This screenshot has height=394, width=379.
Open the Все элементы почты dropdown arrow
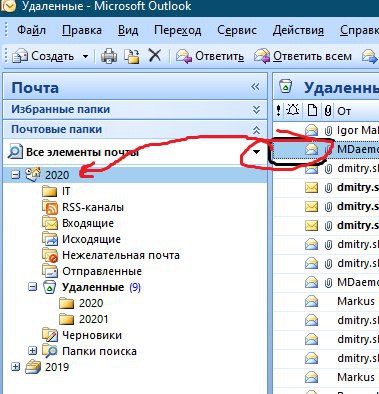click(x=256, y=152)
